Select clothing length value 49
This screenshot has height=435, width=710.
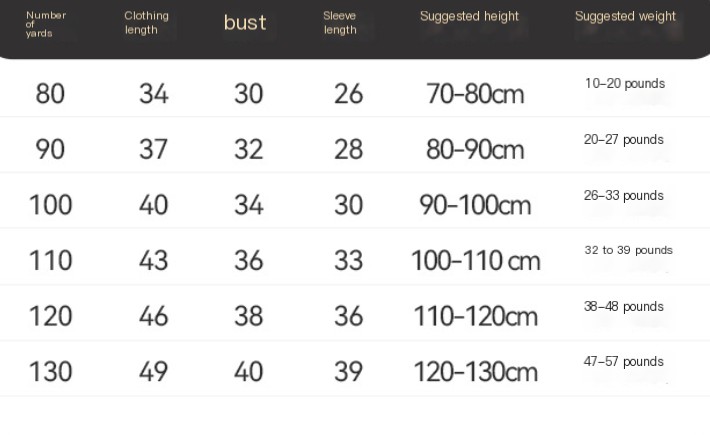click(153, 372)
